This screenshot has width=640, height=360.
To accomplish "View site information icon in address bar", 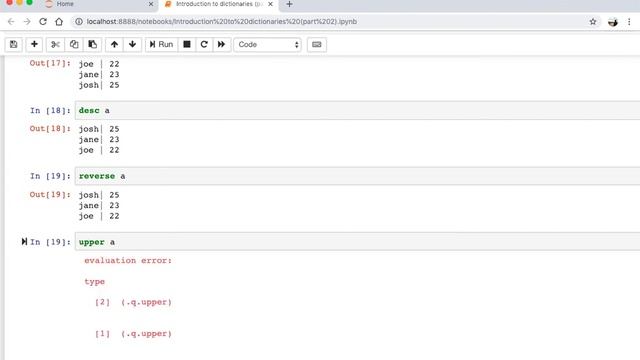I will point(78,22).
